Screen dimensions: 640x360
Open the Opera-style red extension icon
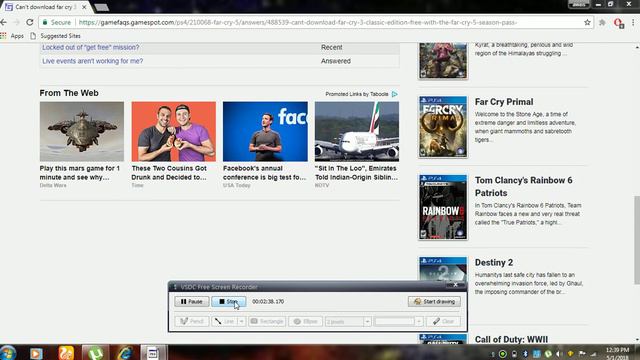[x=619, y=23]
